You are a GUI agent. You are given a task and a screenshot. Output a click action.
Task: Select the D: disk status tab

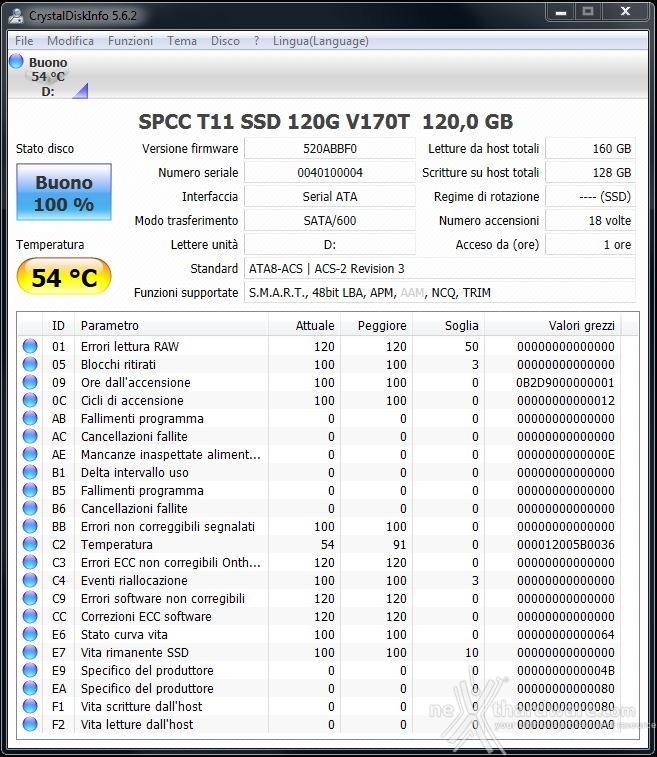pyautogui.click(x=48, y=76)
